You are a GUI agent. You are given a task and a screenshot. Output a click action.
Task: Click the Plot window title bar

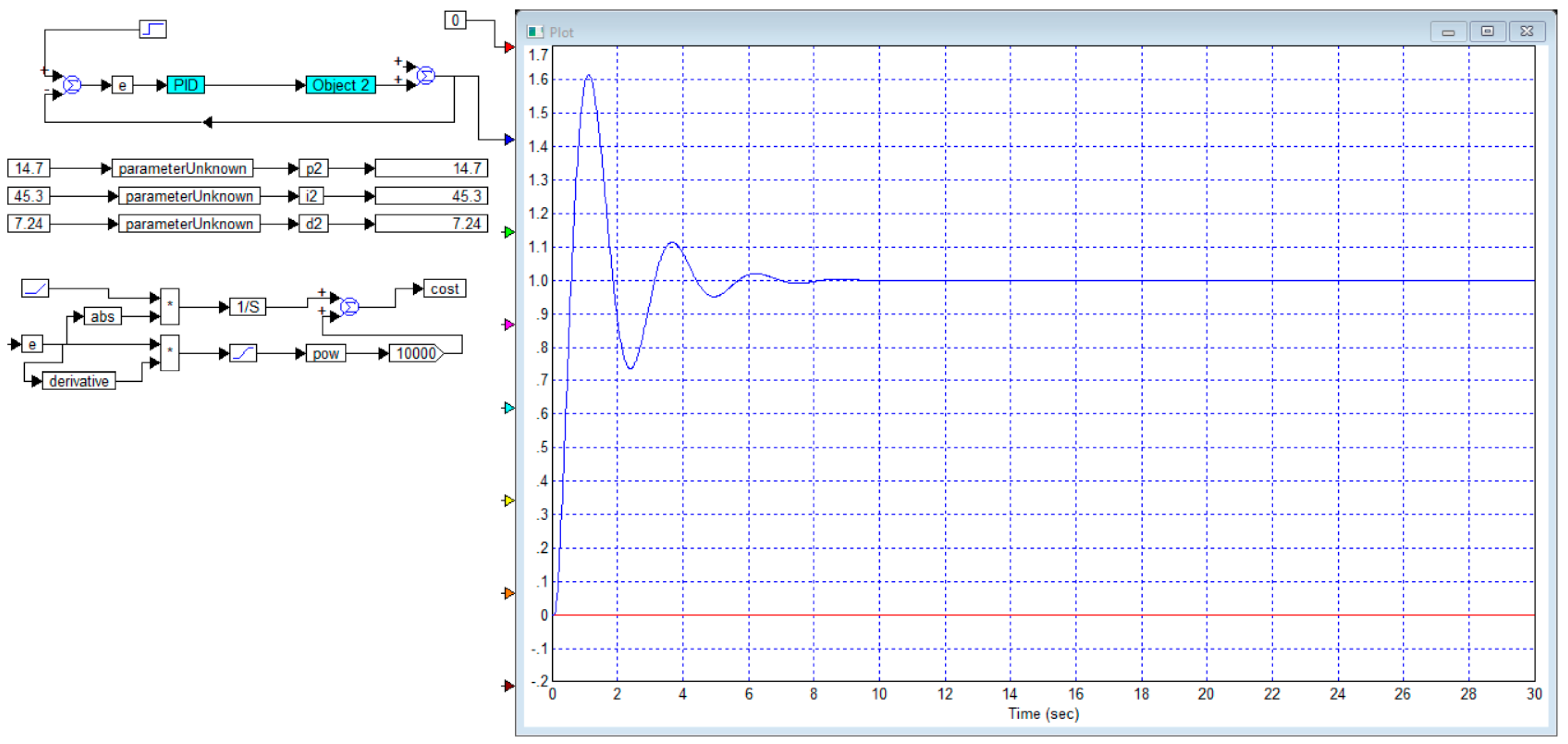[974, 32]
